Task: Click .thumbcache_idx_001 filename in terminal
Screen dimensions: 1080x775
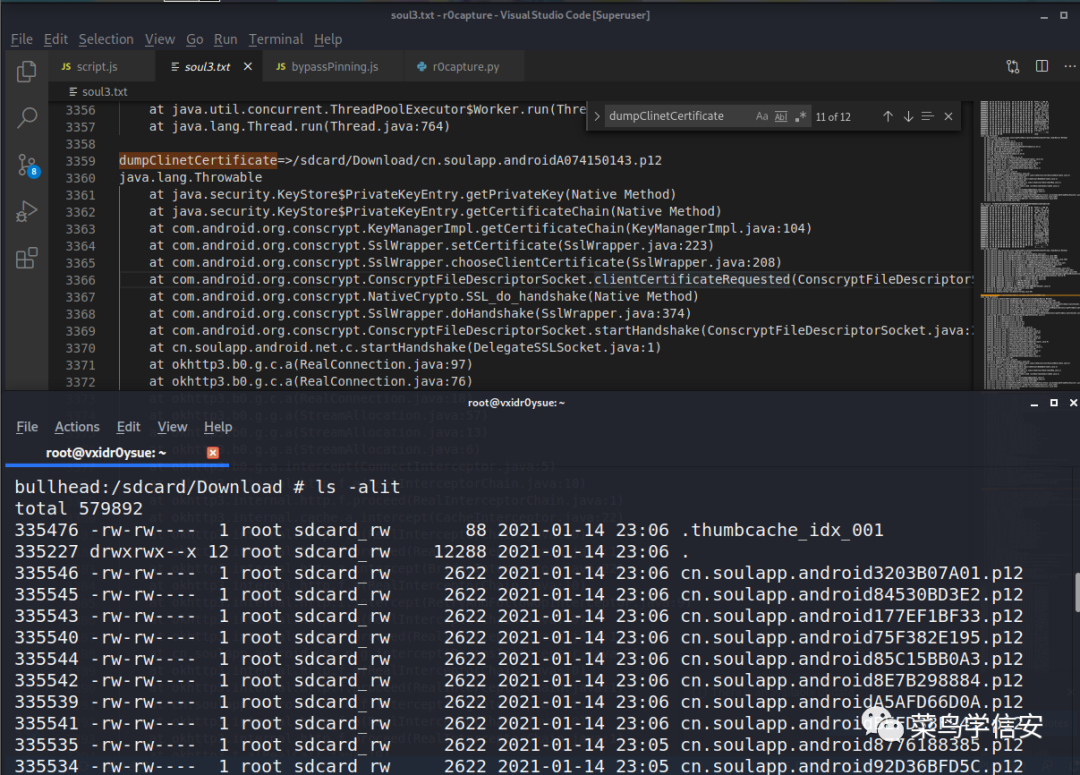Action: coord(782,530)
